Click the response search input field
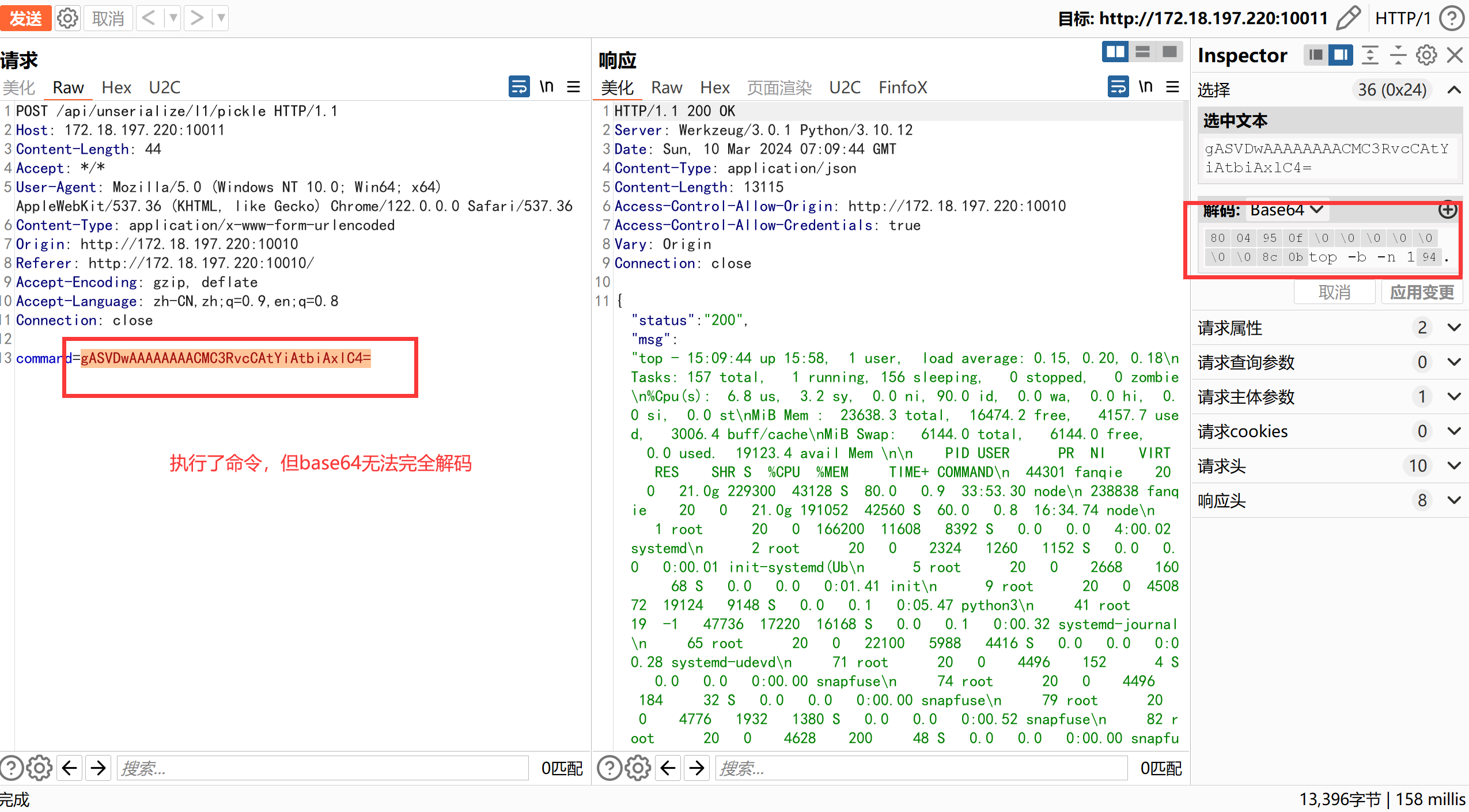The width and height of the screenshot is (1469, 812). coord(921,768)
